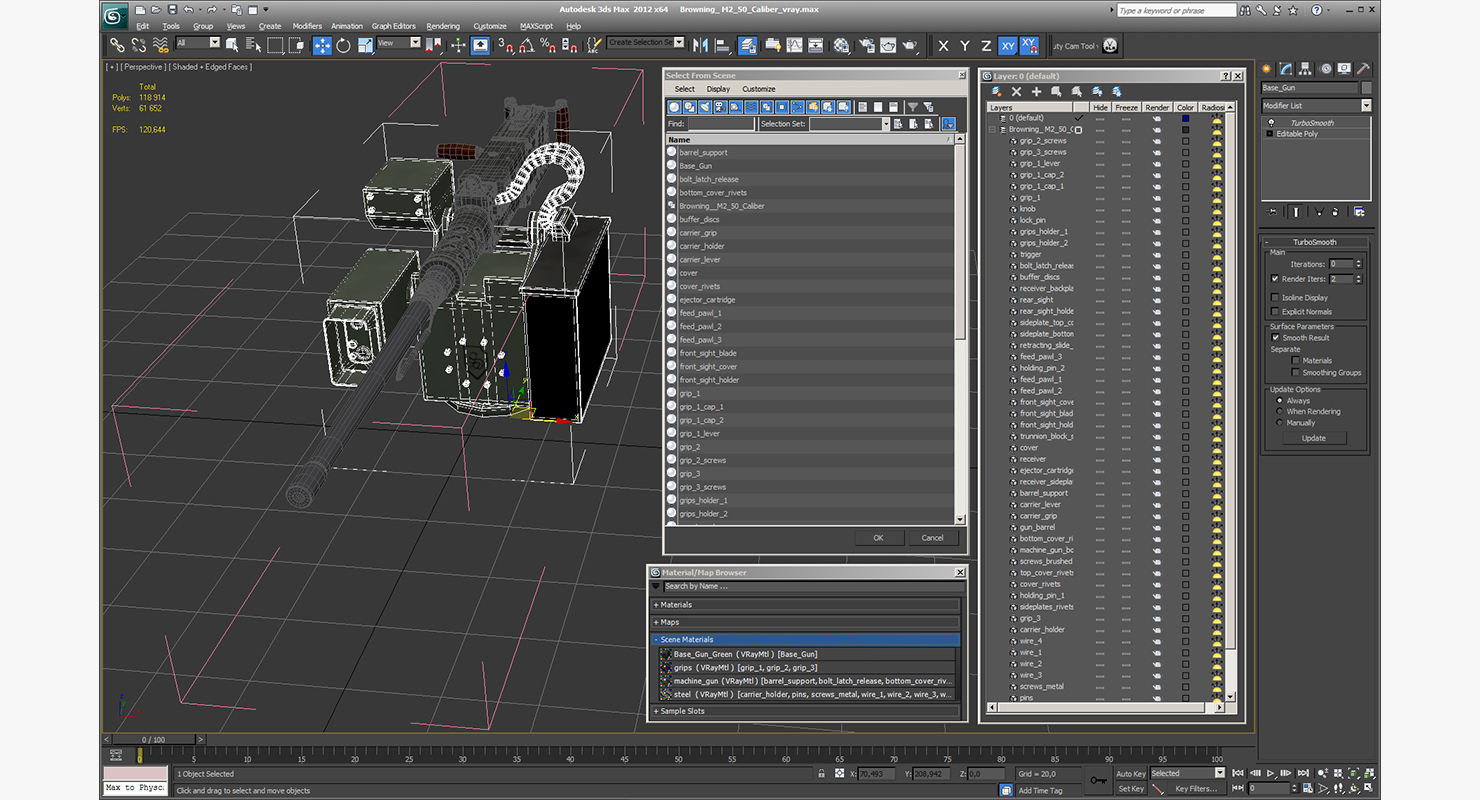
Task: Toggle TurboSmooth modifier lightbulb
Action: pyautogui.click(x=1269, y=123)
